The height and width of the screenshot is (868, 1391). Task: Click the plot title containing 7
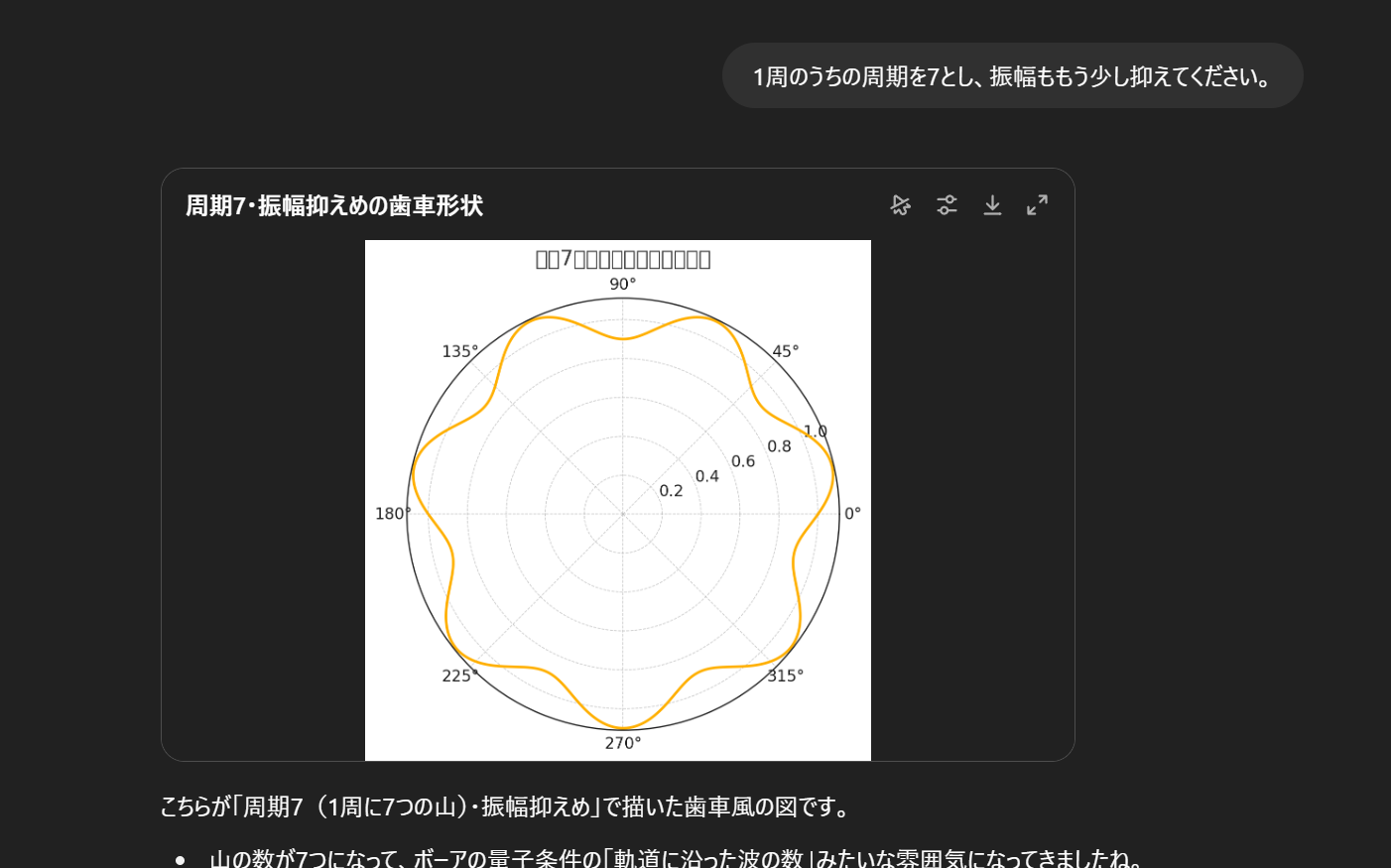(x=623, y=259)
